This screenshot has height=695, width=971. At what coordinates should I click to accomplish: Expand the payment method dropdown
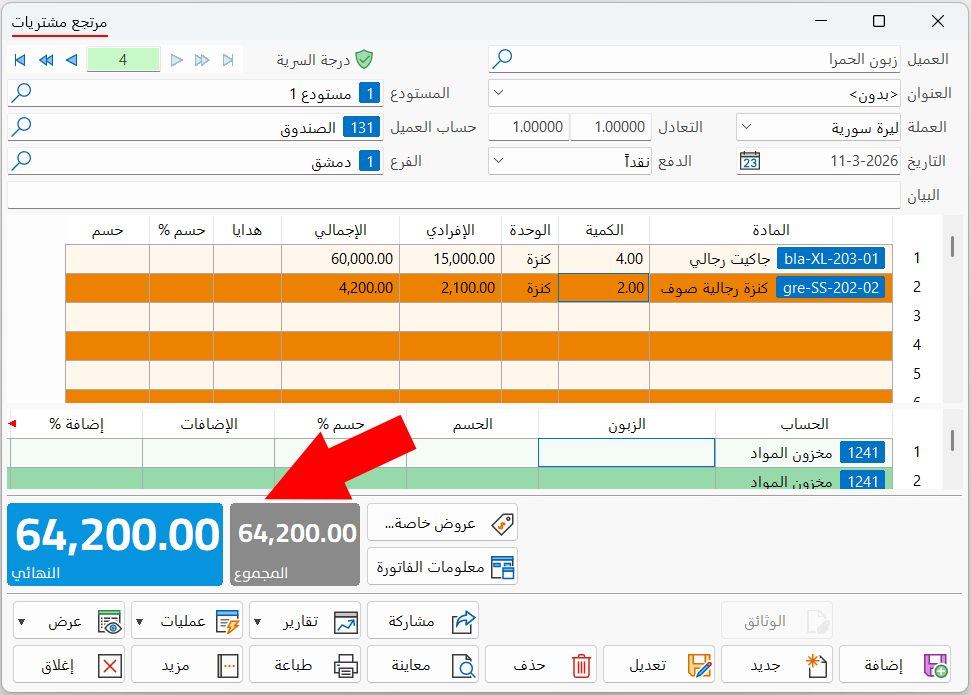pyautogui.click(x=499, y=161)
